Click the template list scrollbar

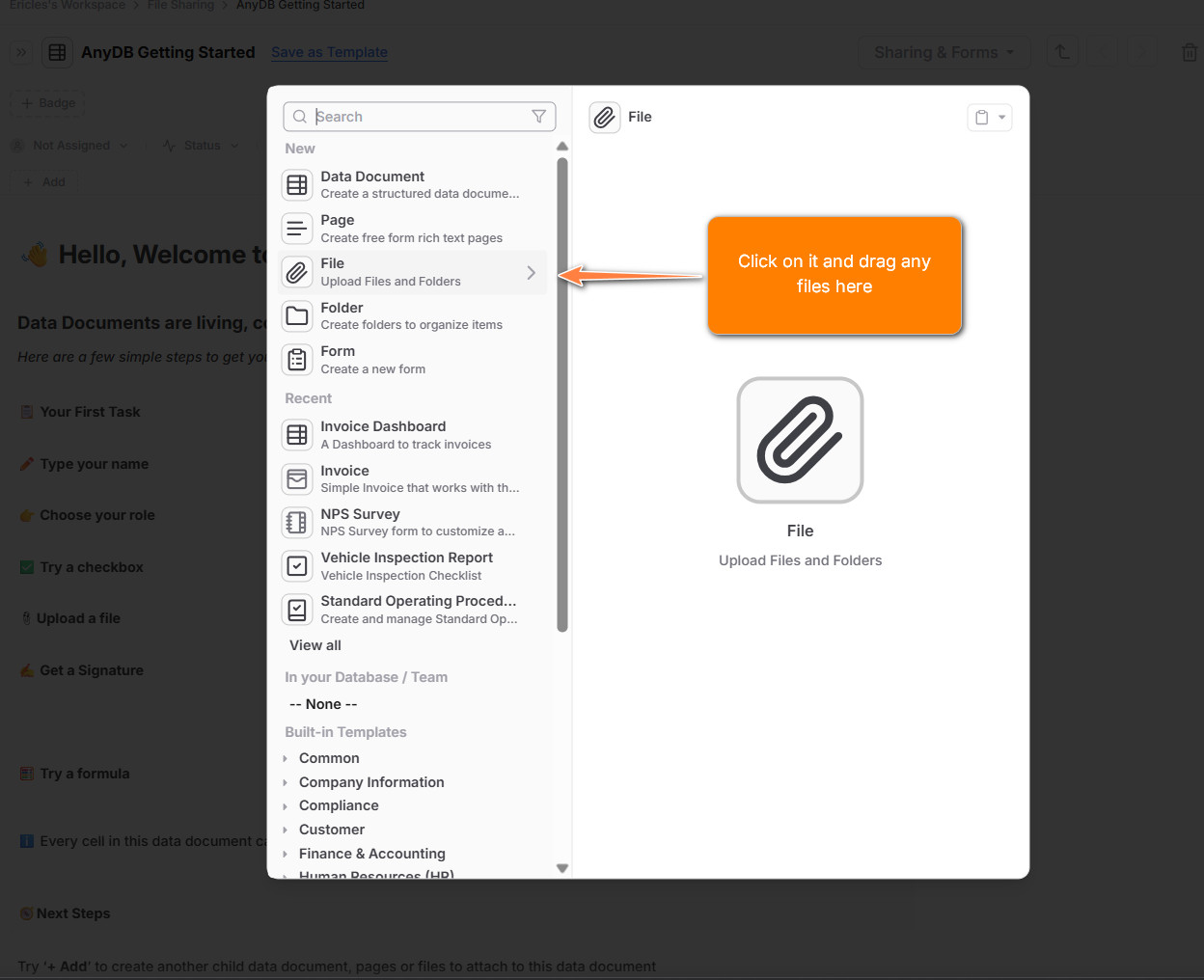[562, 395]
